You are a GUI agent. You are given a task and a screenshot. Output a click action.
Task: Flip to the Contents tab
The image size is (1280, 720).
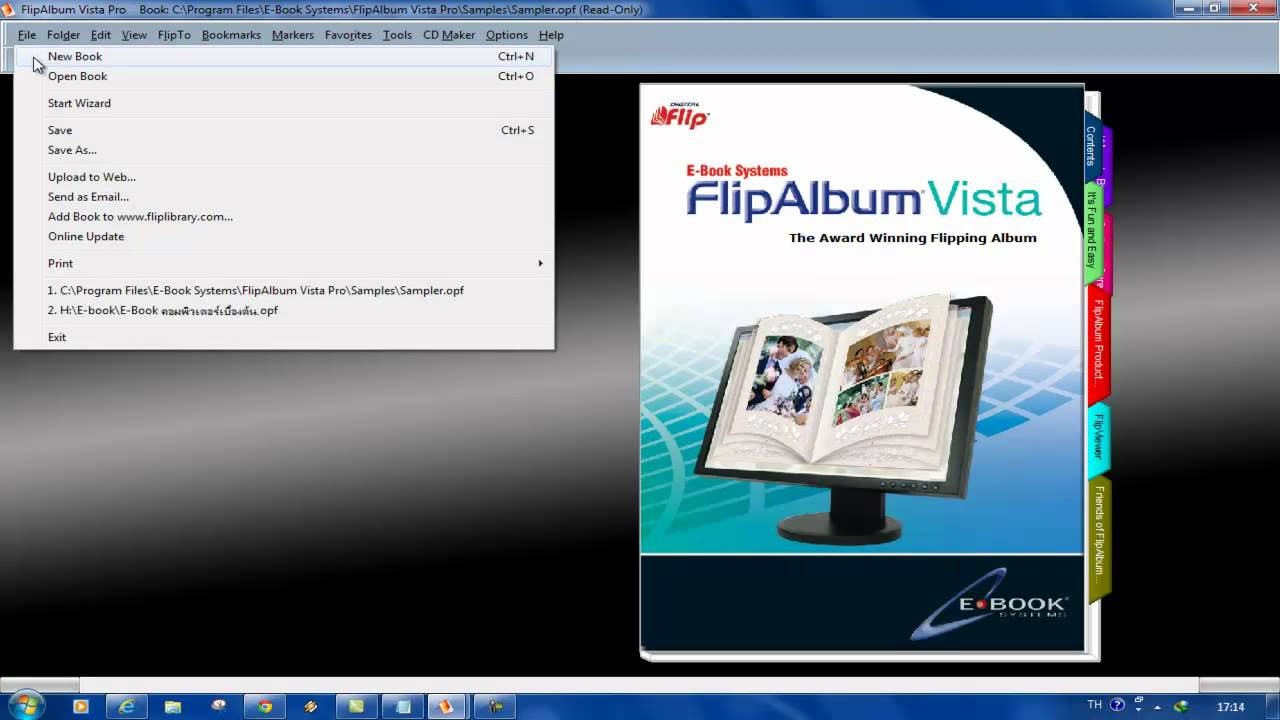1091,146
